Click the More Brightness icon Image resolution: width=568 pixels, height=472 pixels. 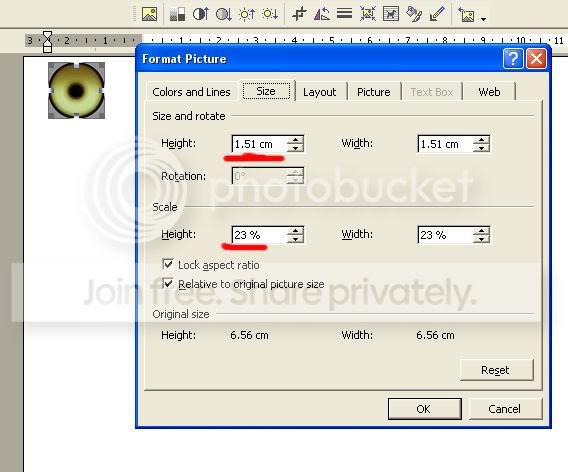point(247,14)
